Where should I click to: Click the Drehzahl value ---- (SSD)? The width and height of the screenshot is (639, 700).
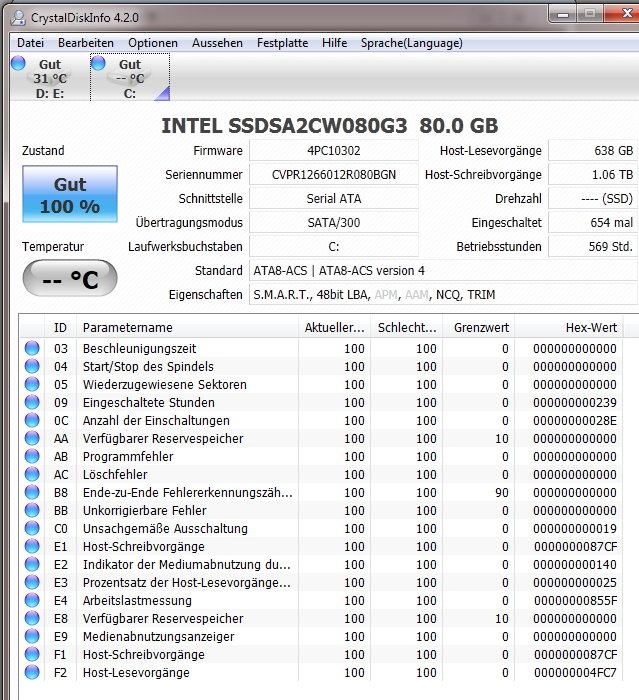click(x=593, y=199)
